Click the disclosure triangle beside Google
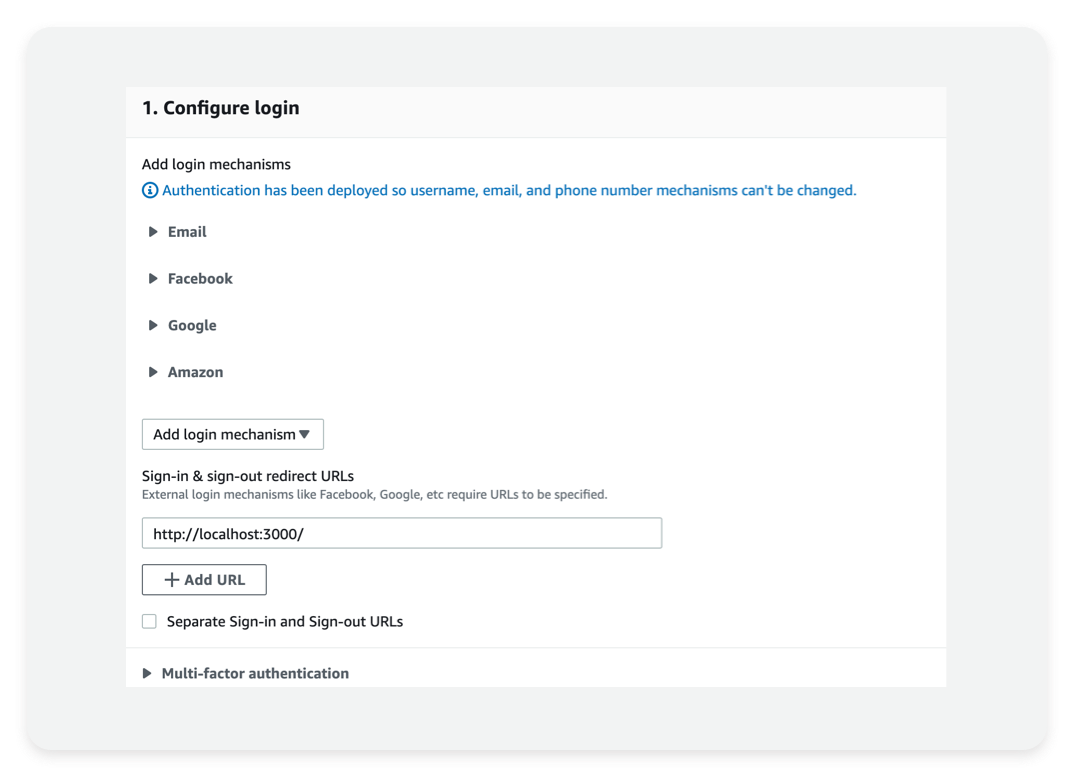Image resolution: width=1074 pixels, height=777 pixels. 151,325
